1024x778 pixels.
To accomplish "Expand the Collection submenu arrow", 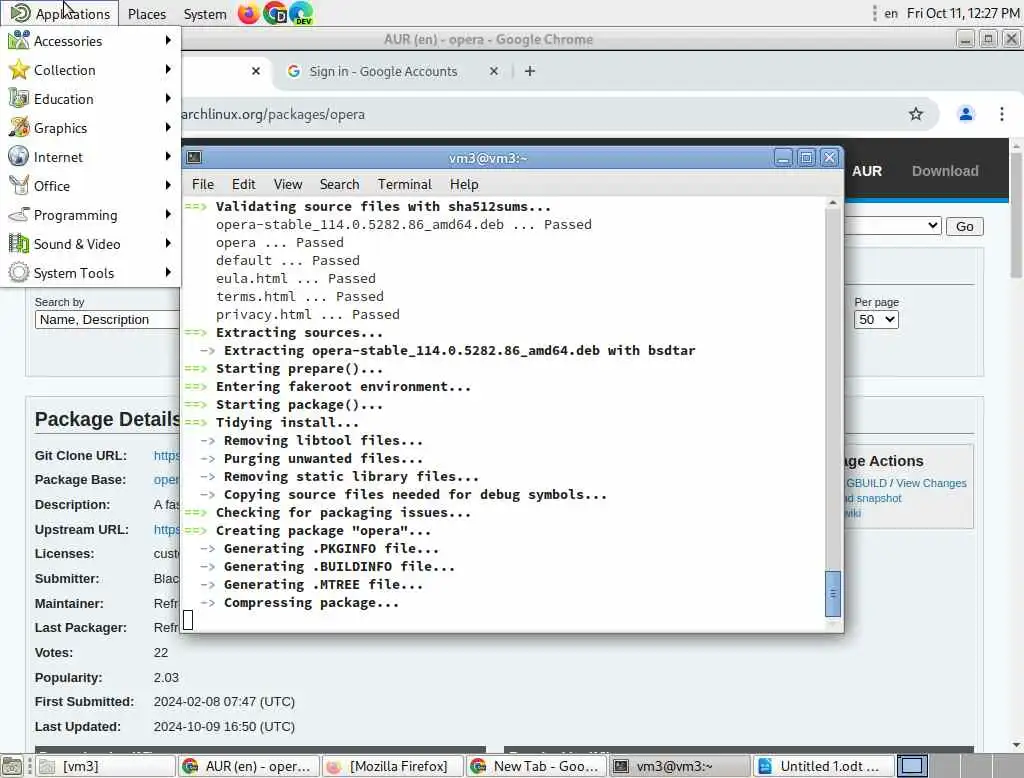I will tap(168, 69).
